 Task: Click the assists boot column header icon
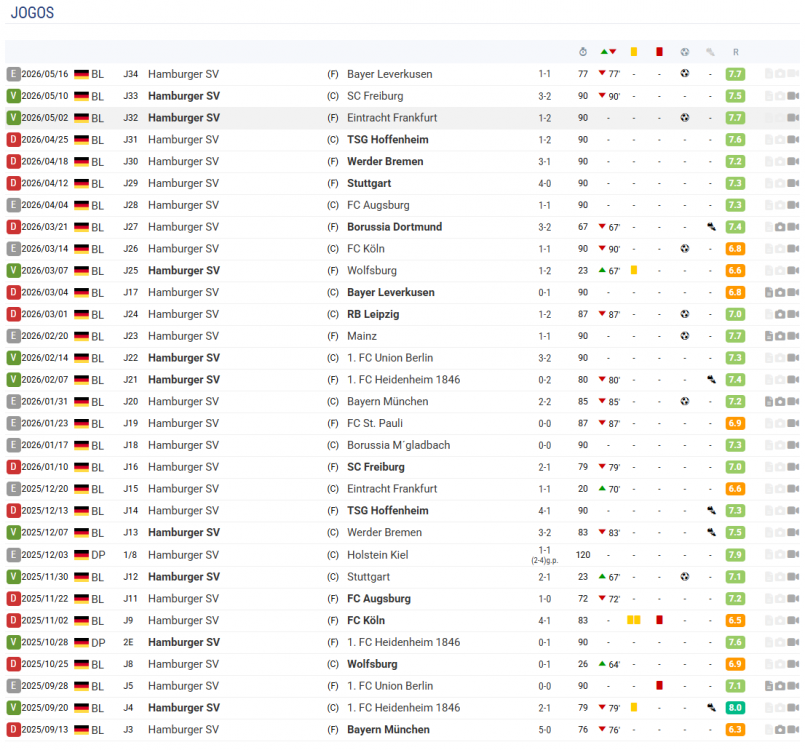pos(711,52)
